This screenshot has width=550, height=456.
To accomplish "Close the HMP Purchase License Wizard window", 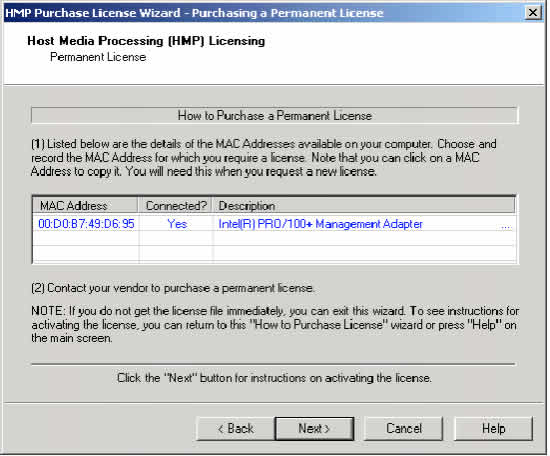I will coord(533,13).
